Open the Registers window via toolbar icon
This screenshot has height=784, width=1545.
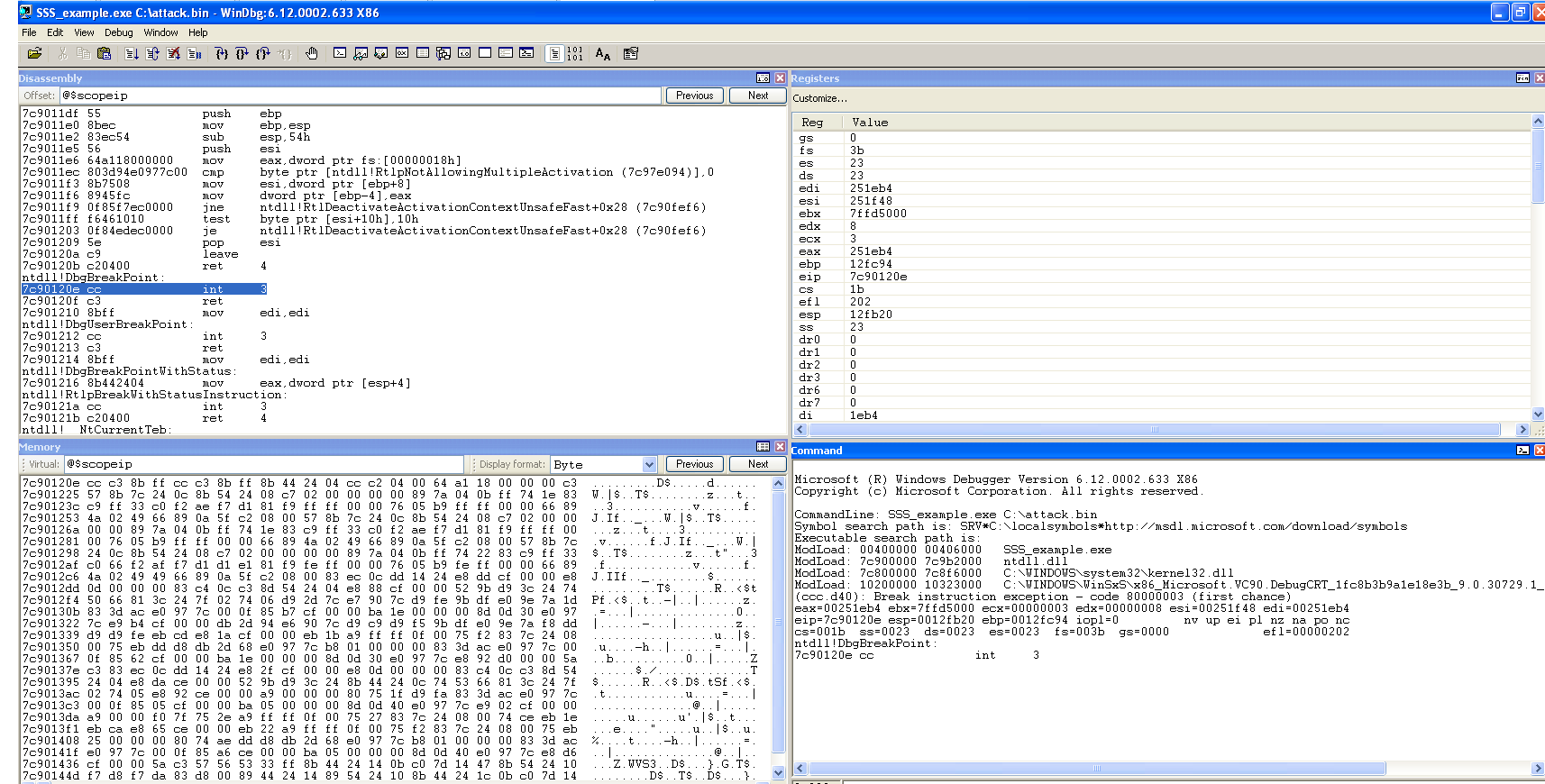(402, 54)
